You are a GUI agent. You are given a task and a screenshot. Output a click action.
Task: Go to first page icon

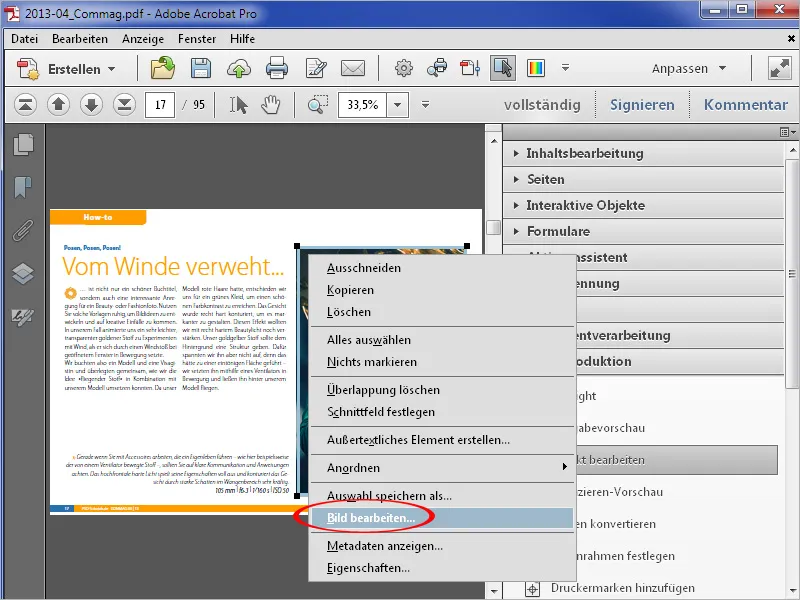coord(25,105)
